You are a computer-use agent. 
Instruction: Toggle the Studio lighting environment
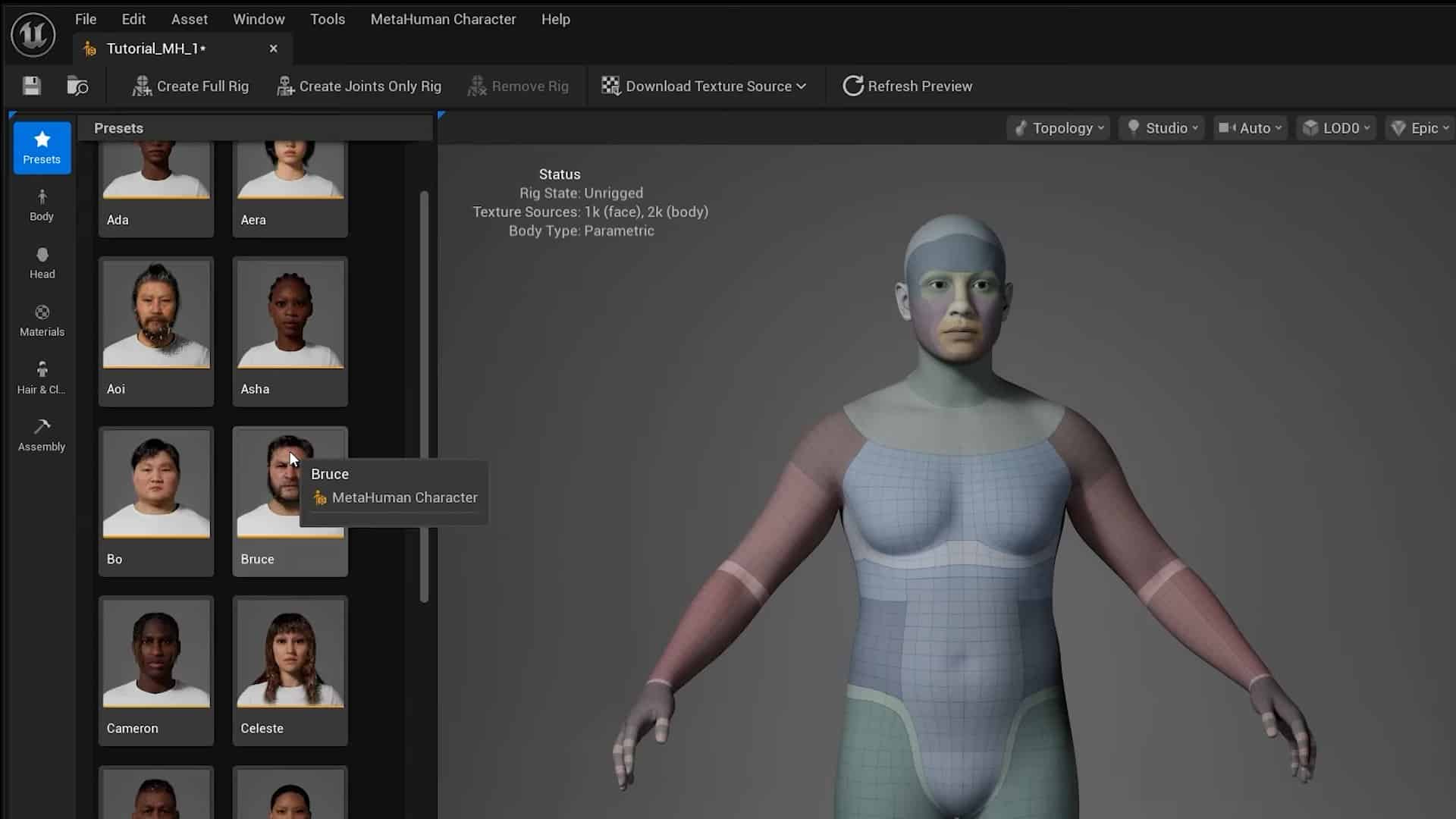tap(1161, 127)
